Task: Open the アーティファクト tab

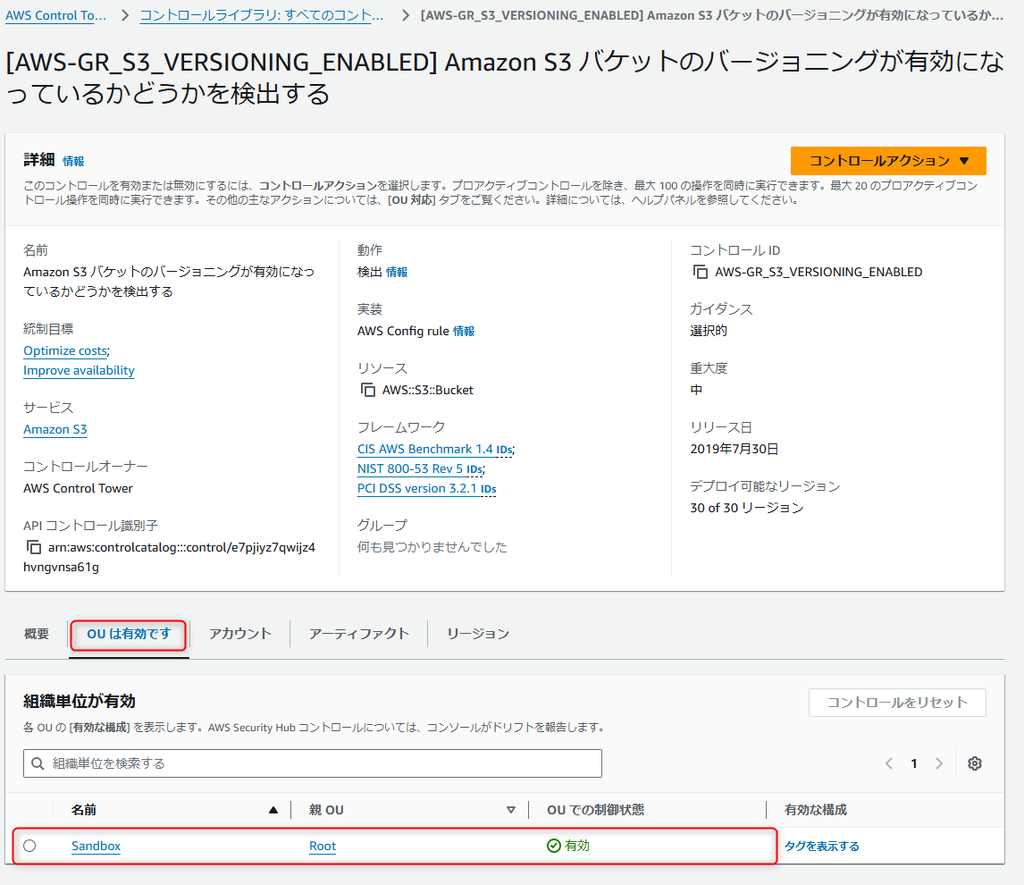Action: [359, 634]
